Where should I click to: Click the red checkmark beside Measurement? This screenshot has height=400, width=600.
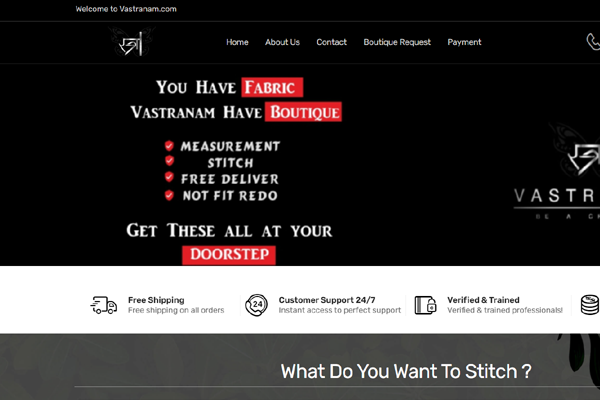pyautogui.click(x=169, y=146)
